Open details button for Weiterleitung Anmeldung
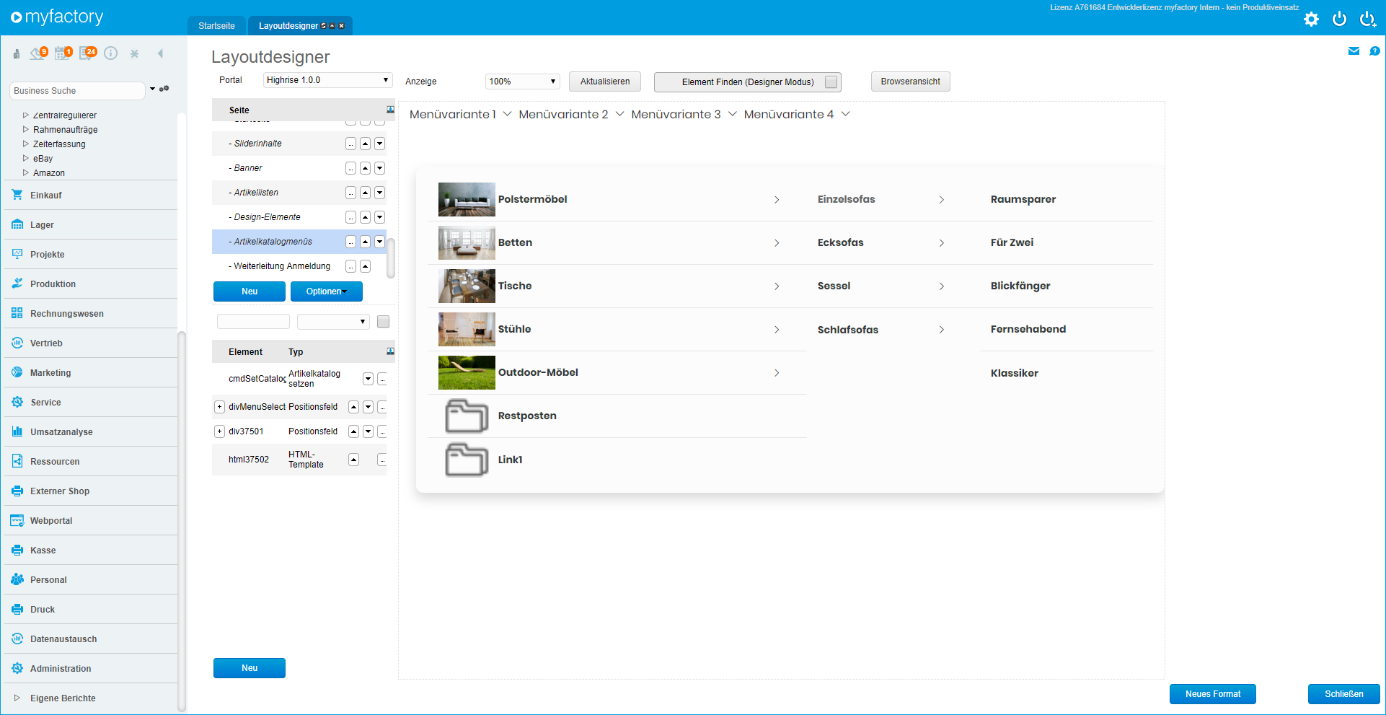 click(351, 266)
